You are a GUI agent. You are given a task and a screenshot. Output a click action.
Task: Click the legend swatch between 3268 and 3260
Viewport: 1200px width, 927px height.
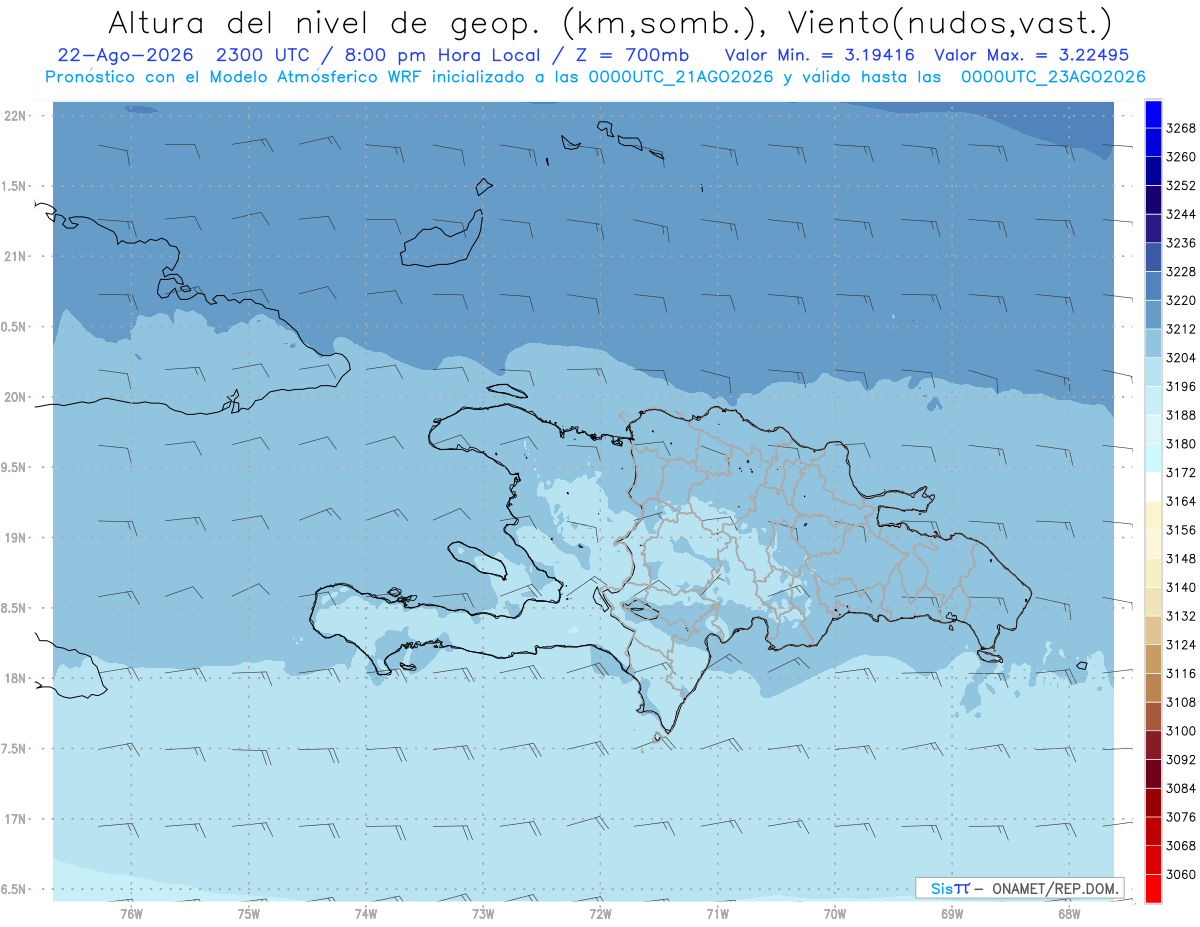[1153, 142]
